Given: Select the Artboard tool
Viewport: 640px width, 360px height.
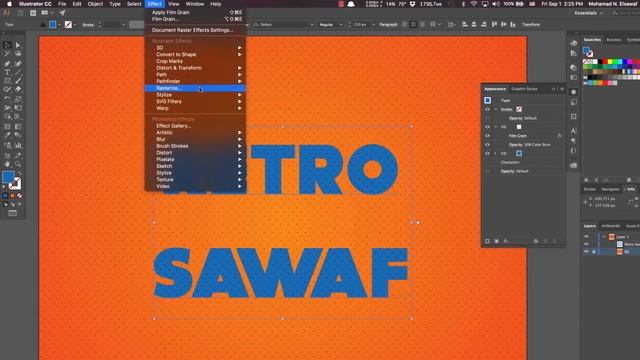Looking at the screenshot, I should [7, 156].
